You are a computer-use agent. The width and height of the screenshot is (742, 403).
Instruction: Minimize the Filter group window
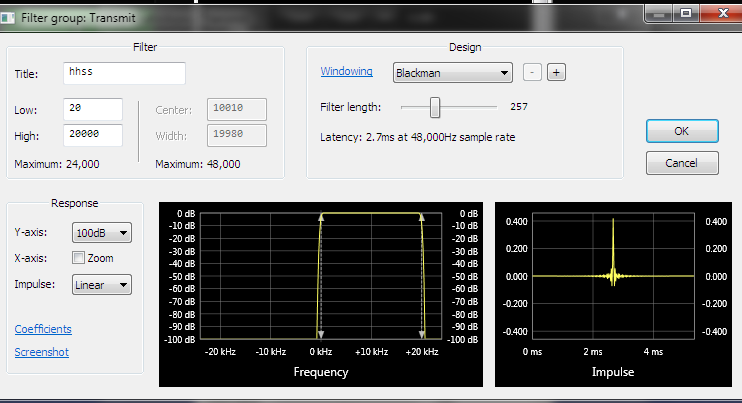(x=659, y=14)
